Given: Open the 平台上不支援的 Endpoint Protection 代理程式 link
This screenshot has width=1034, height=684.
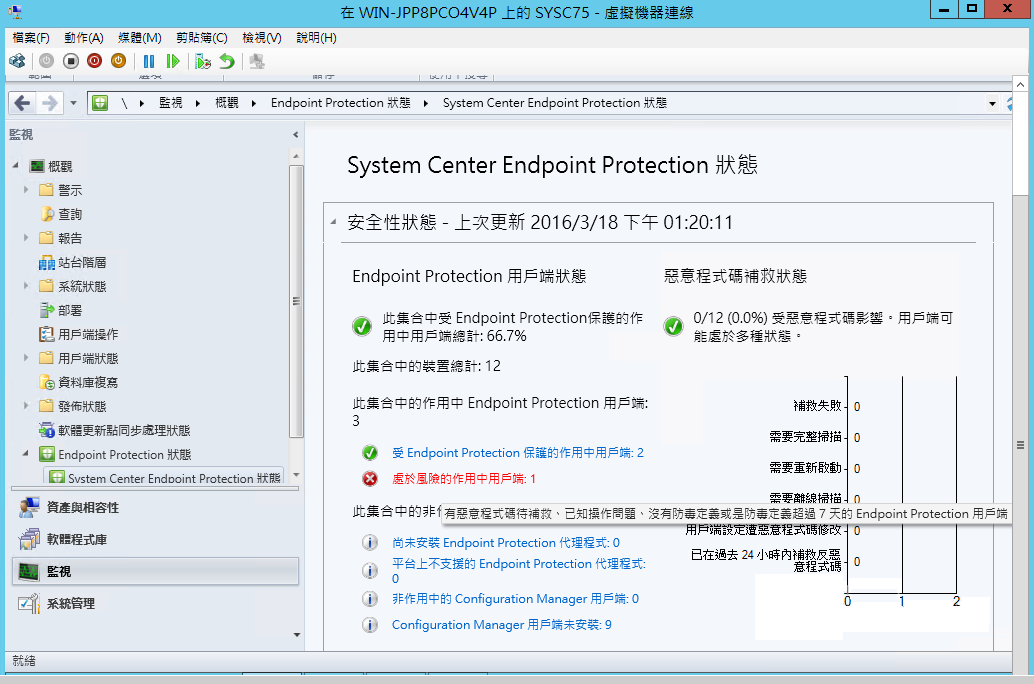Looking at the screenshot, I should pos(519,571).
